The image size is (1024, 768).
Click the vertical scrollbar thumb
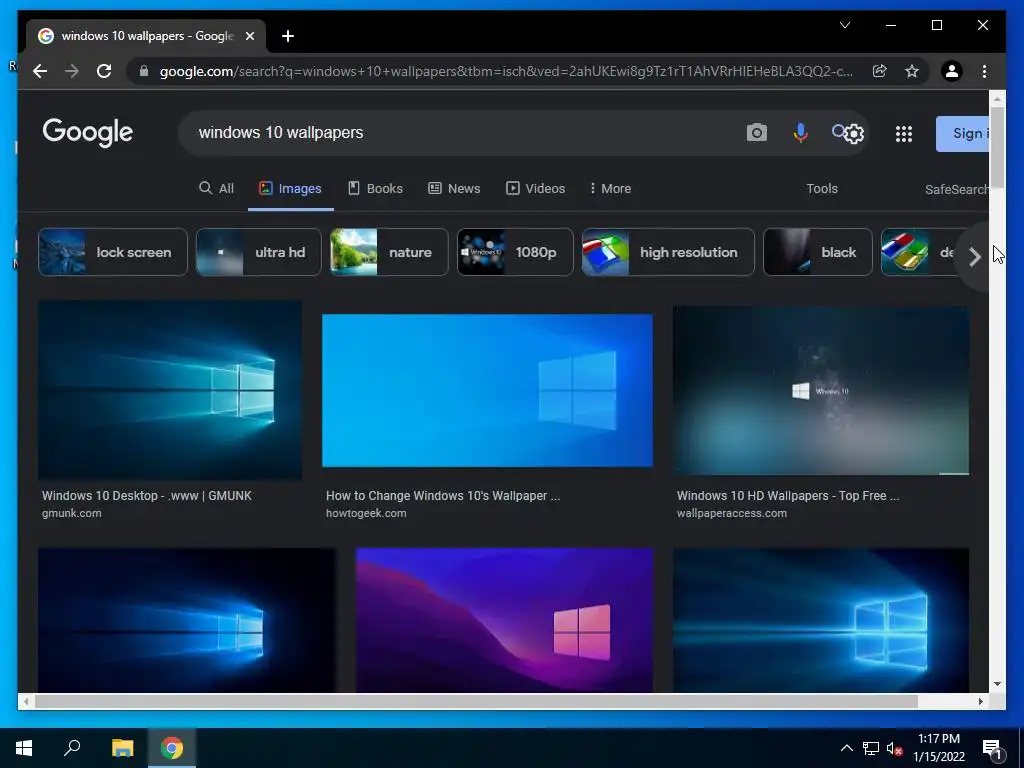(x=997, y=147)
